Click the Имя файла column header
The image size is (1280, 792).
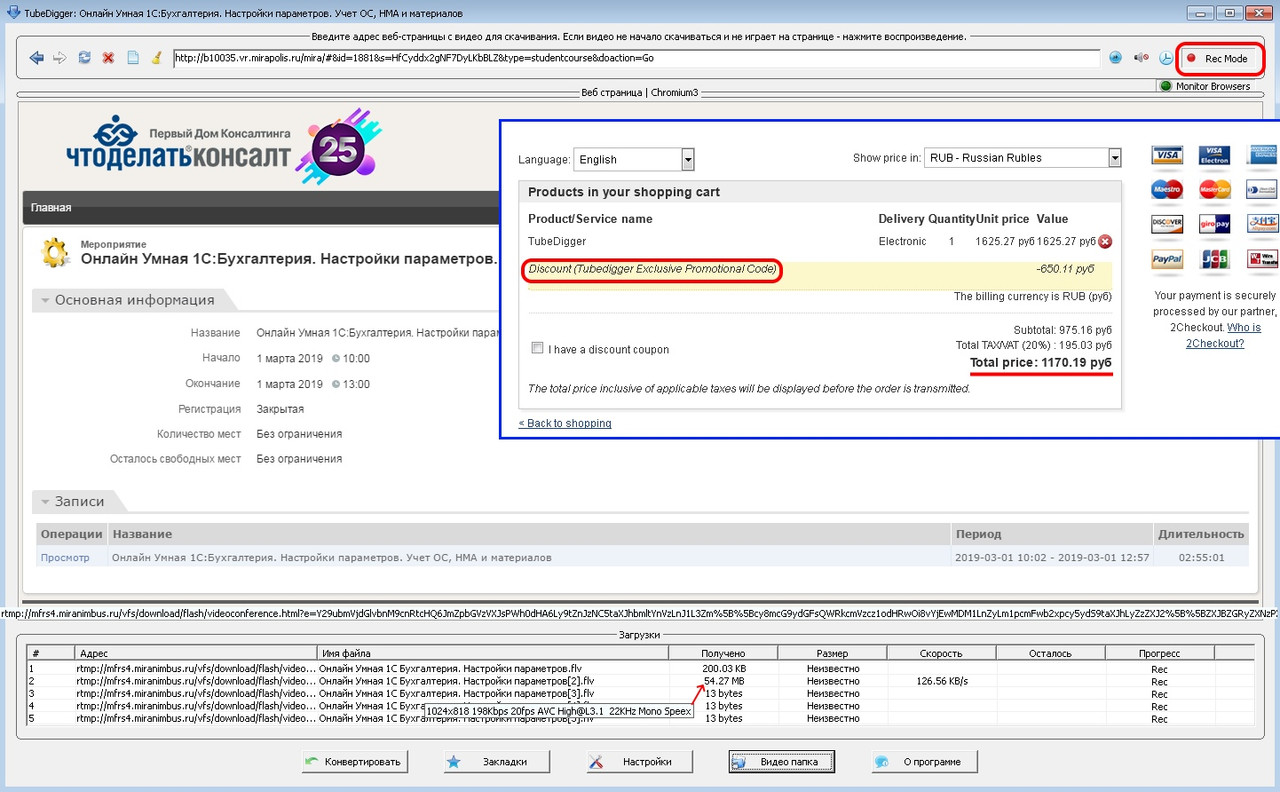pos(493,654)
